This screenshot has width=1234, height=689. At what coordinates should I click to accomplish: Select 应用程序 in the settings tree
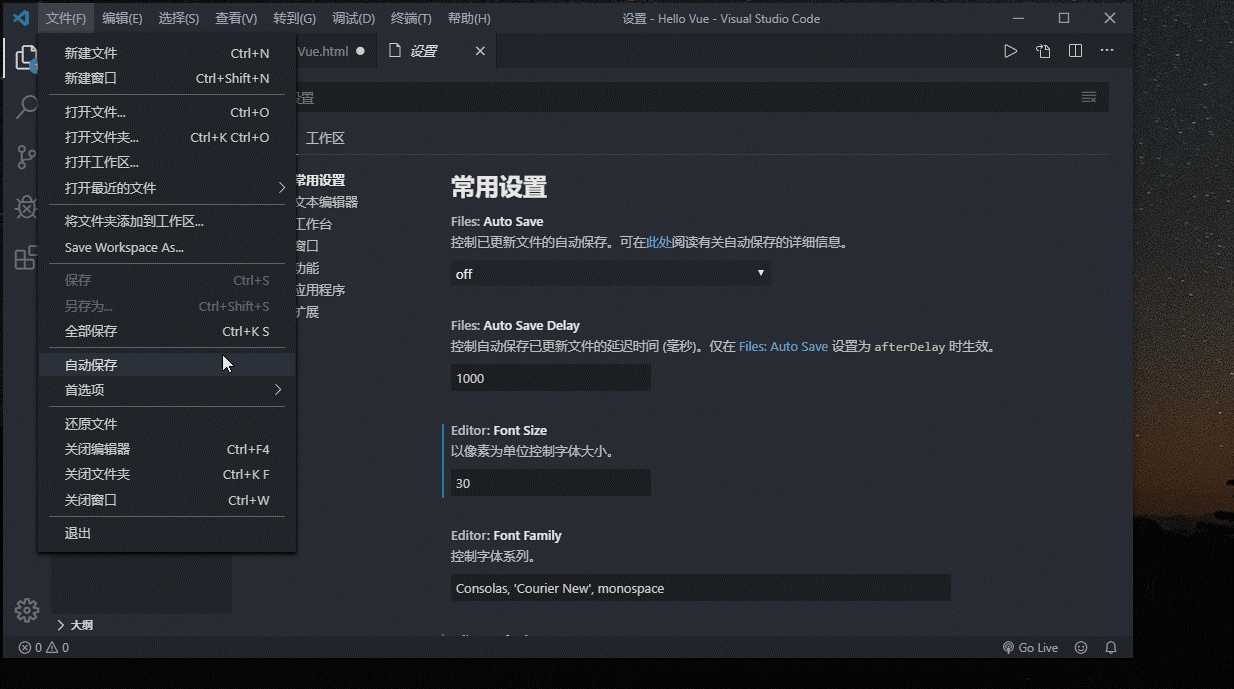pos(320,290)
